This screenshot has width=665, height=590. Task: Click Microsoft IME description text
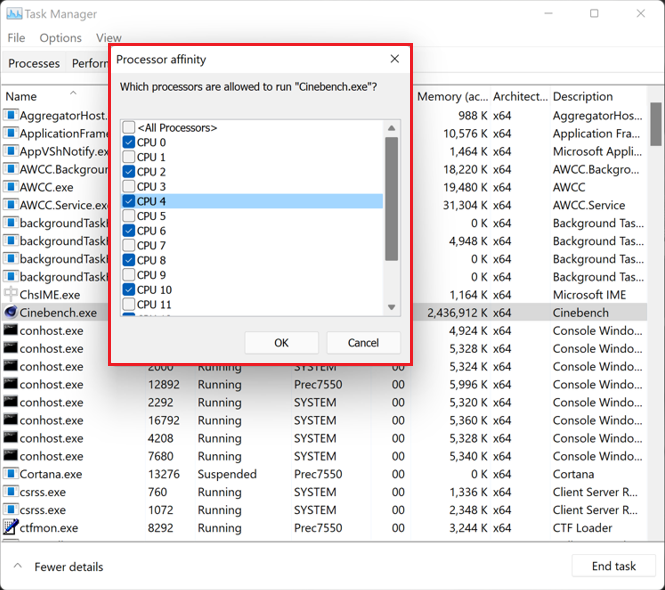pos(589,294)
